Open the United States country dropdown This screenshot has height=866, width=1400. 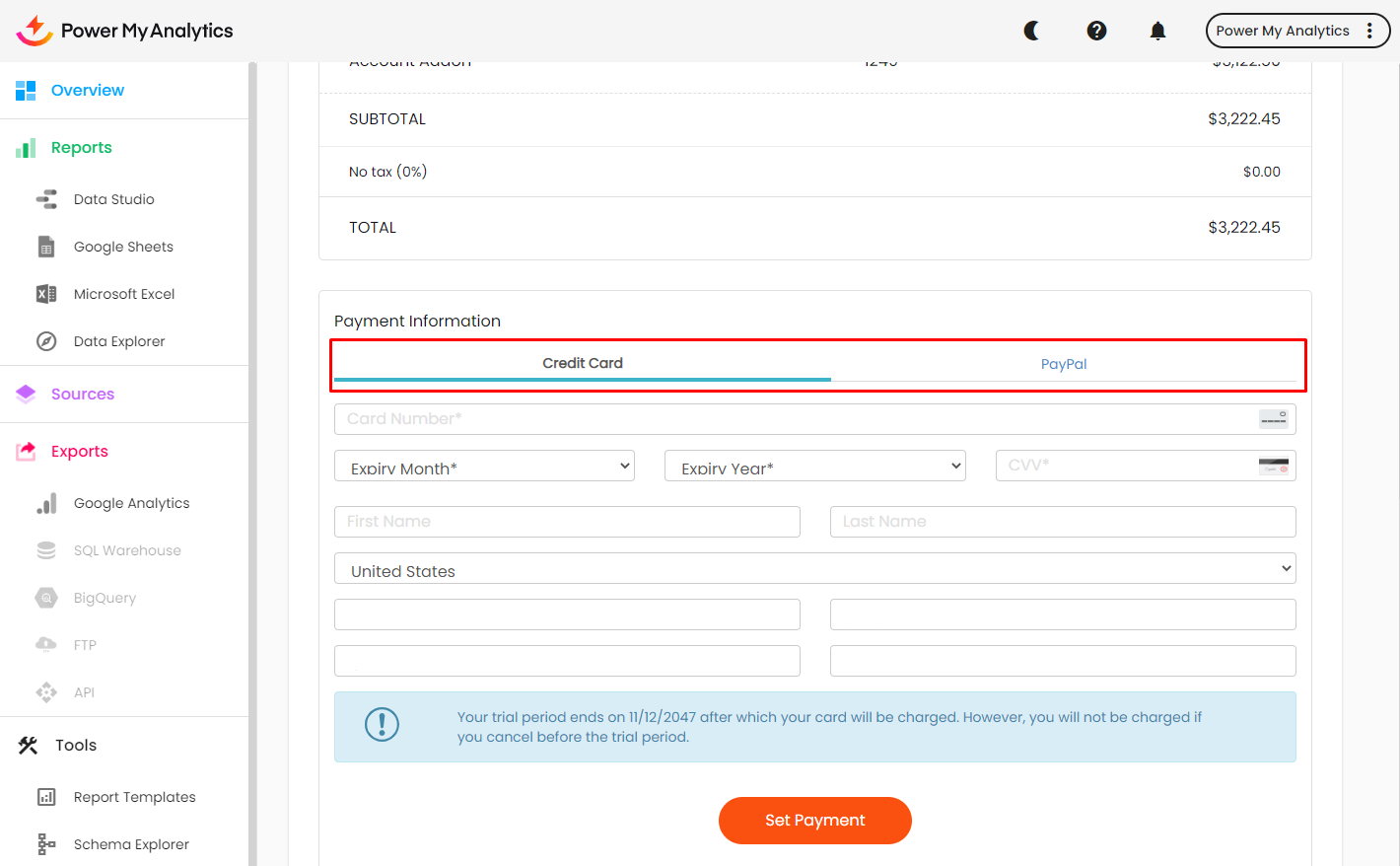click(x=814, y=568)
